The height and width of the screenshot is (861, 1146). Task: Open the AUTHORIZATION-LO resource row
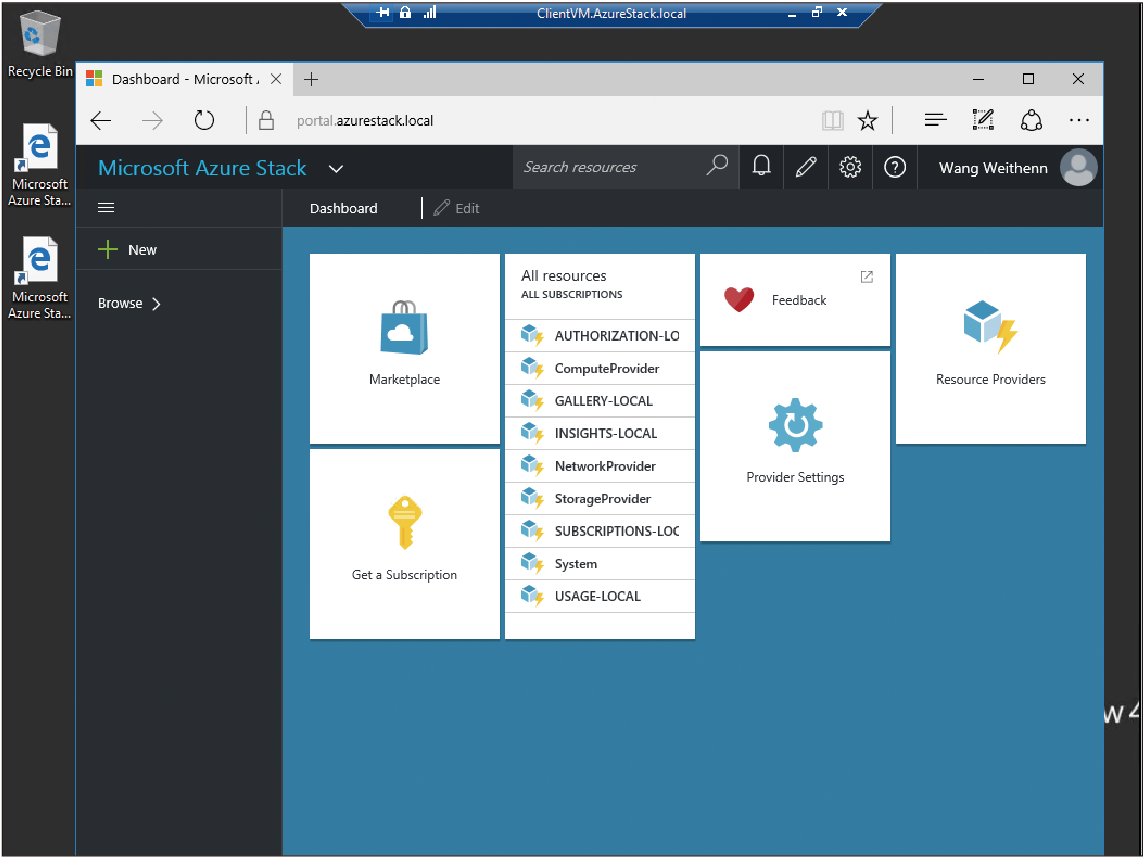click(x=599, y=335)
